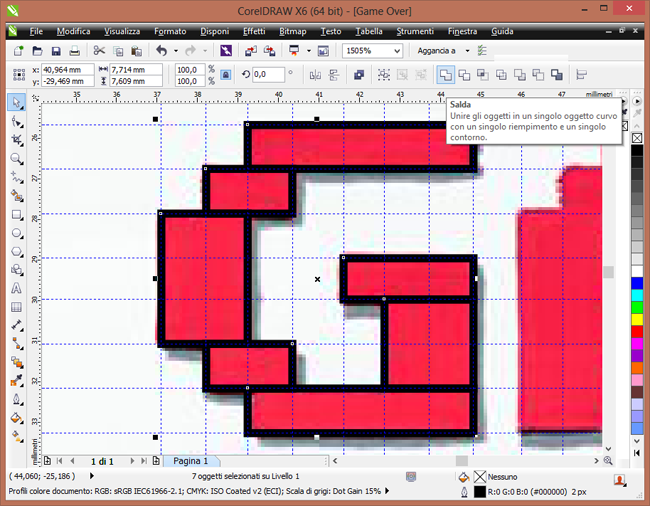
Task: Open the 1505% zoom level dropdown
Action: pos(372,51)
